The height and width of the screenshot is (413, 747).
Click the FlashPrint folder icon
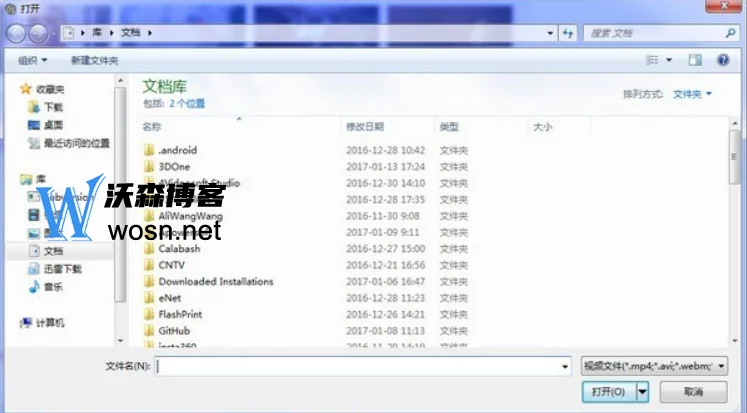click(x=149, y=314)
